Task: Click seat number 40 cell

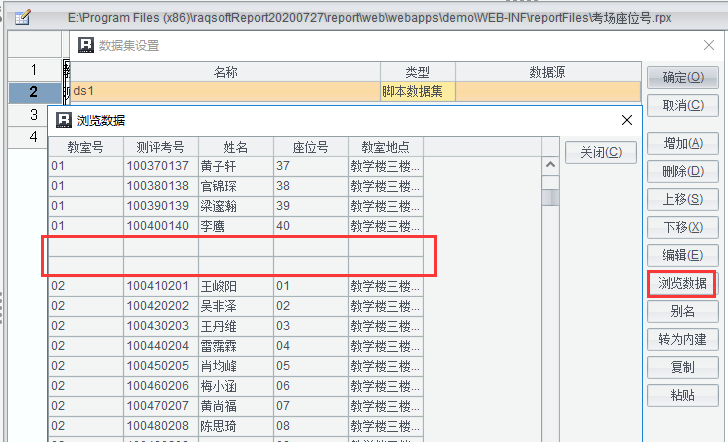Action: (x=311, y=226)
